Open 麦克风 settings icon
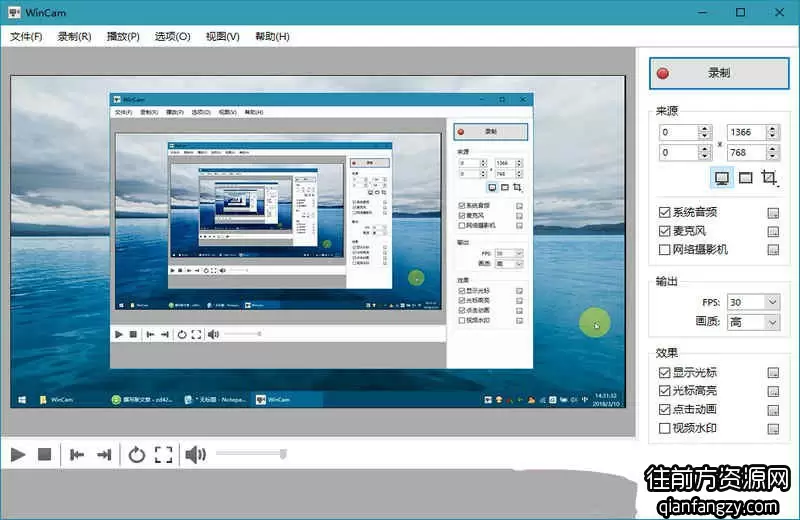The image size is (800, 520). [x=773, y=232]
